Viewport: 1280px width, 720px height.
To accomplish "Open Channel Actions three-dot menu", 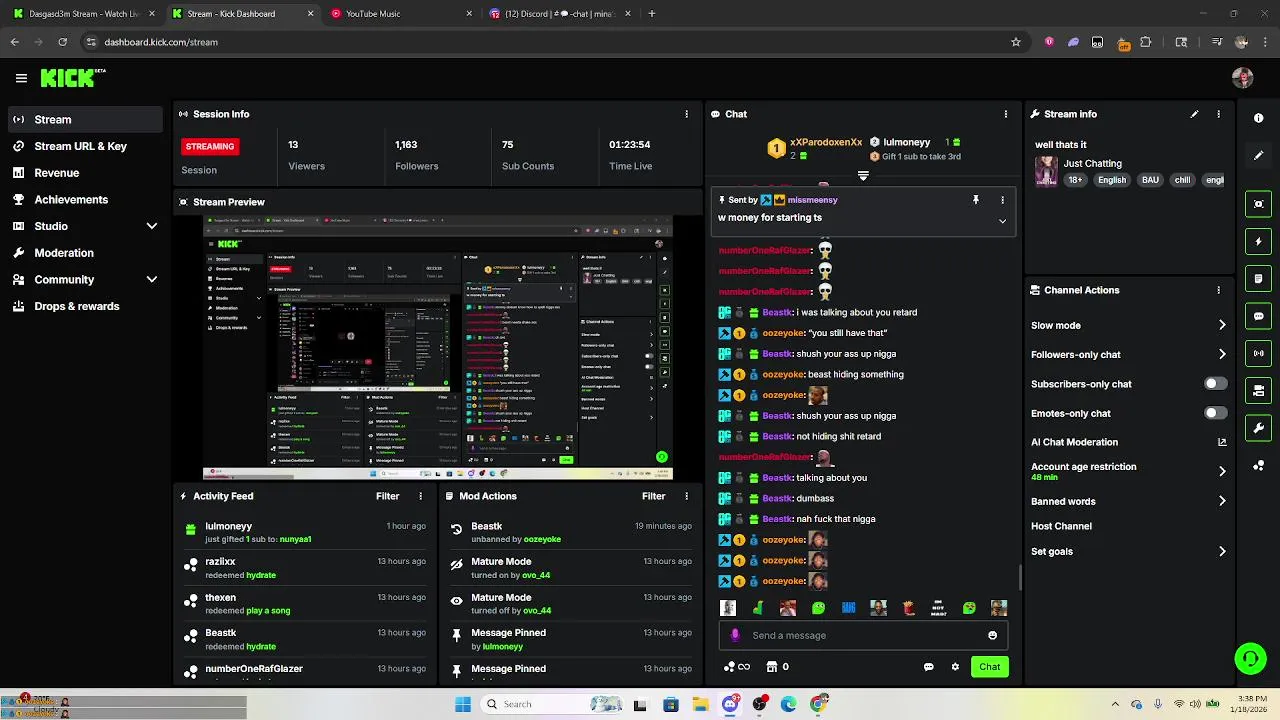I will click(x=1218, y=290).
